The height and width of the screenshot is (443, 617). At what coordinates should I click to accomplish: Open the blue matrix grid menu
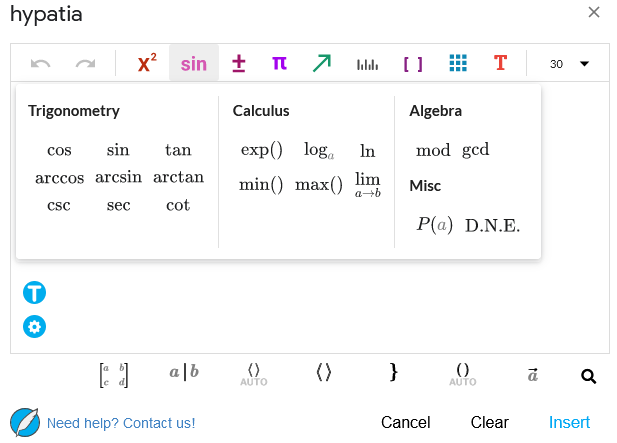pyautogui.click(x=458, y=63)
